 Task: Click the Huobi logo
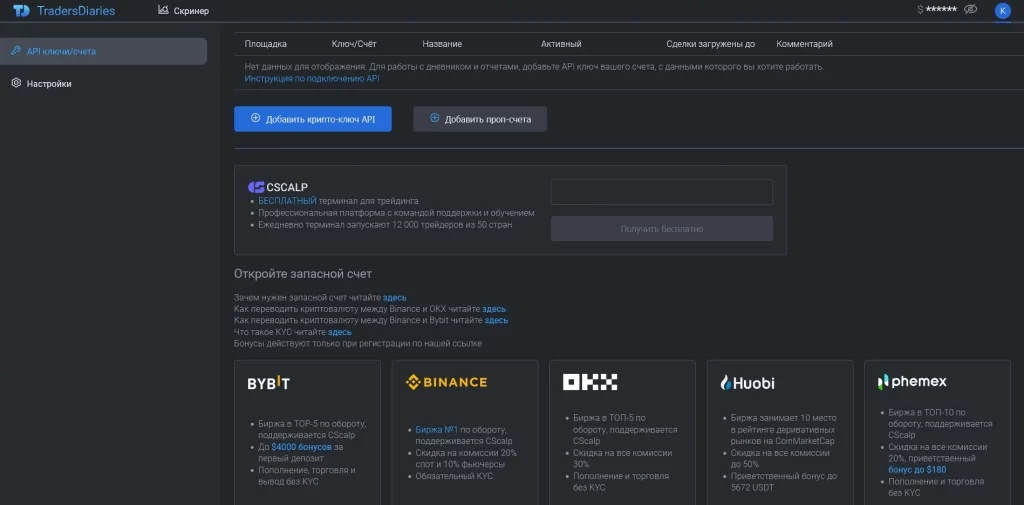(747, 383)
